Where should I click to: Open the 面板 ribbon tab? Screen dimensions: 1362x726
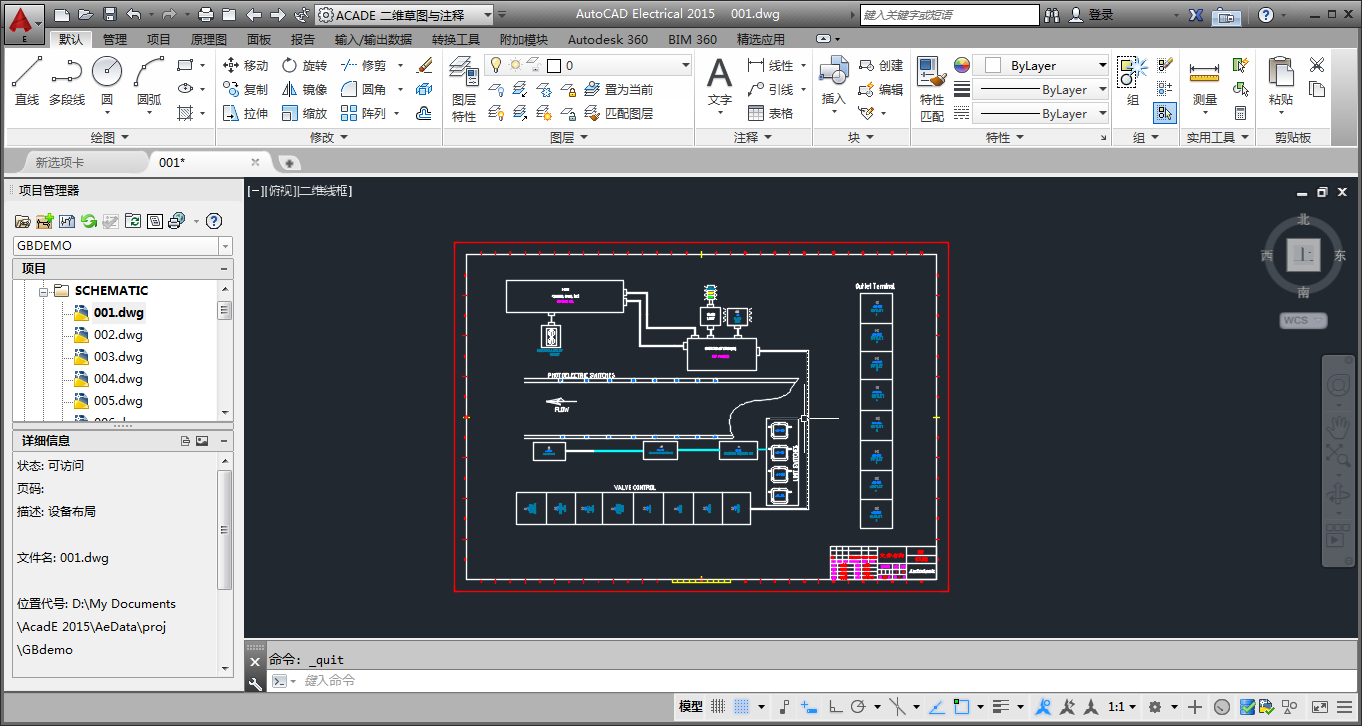pos(259,39)
